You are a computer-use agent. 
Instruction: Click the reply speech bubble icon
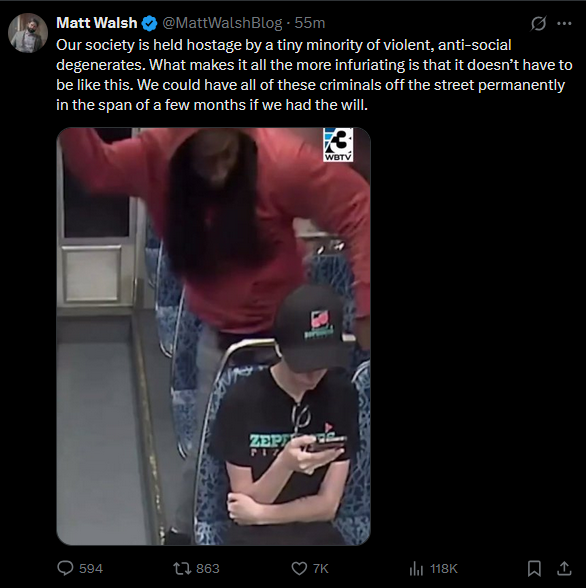click(65, 568)
